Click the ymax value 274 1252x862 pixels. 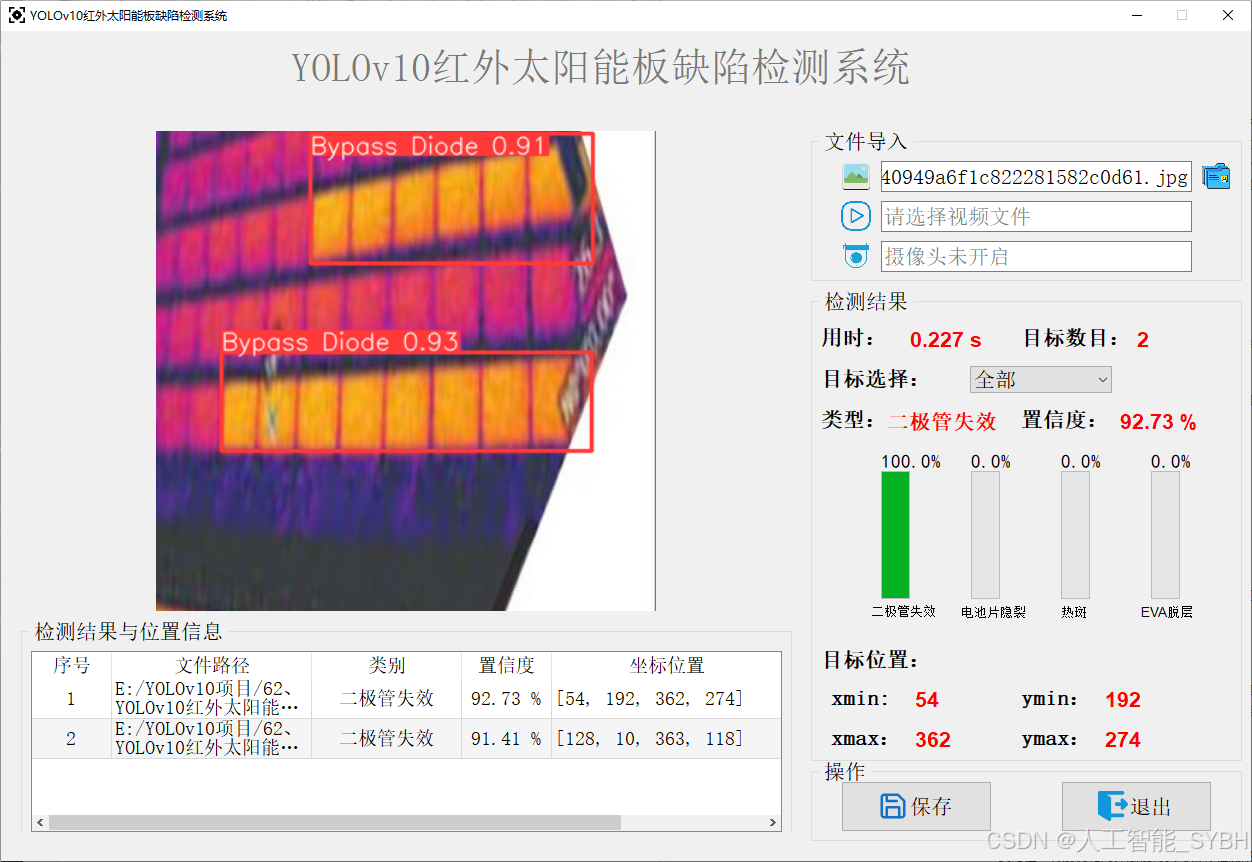pyautogui.click(x=1123, y=740)
